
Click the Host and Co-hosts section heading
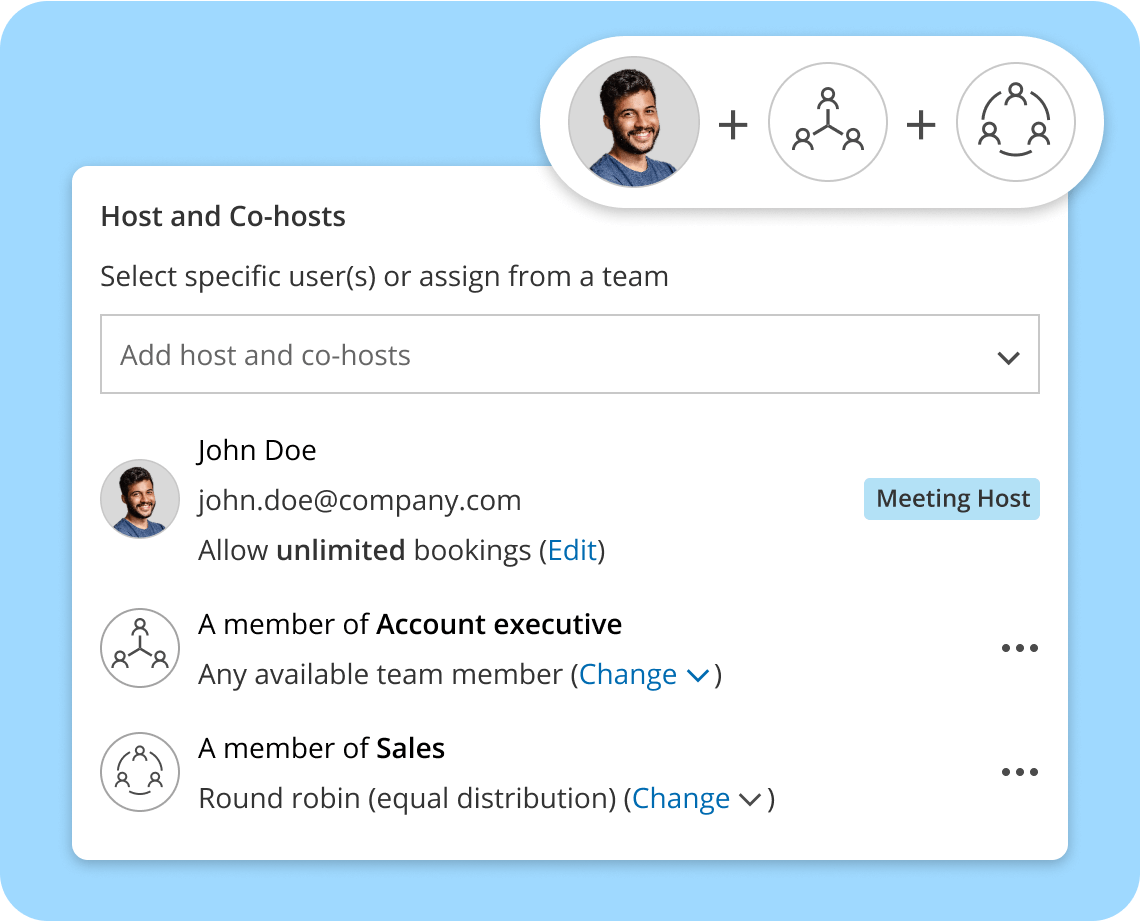[222, 216]
